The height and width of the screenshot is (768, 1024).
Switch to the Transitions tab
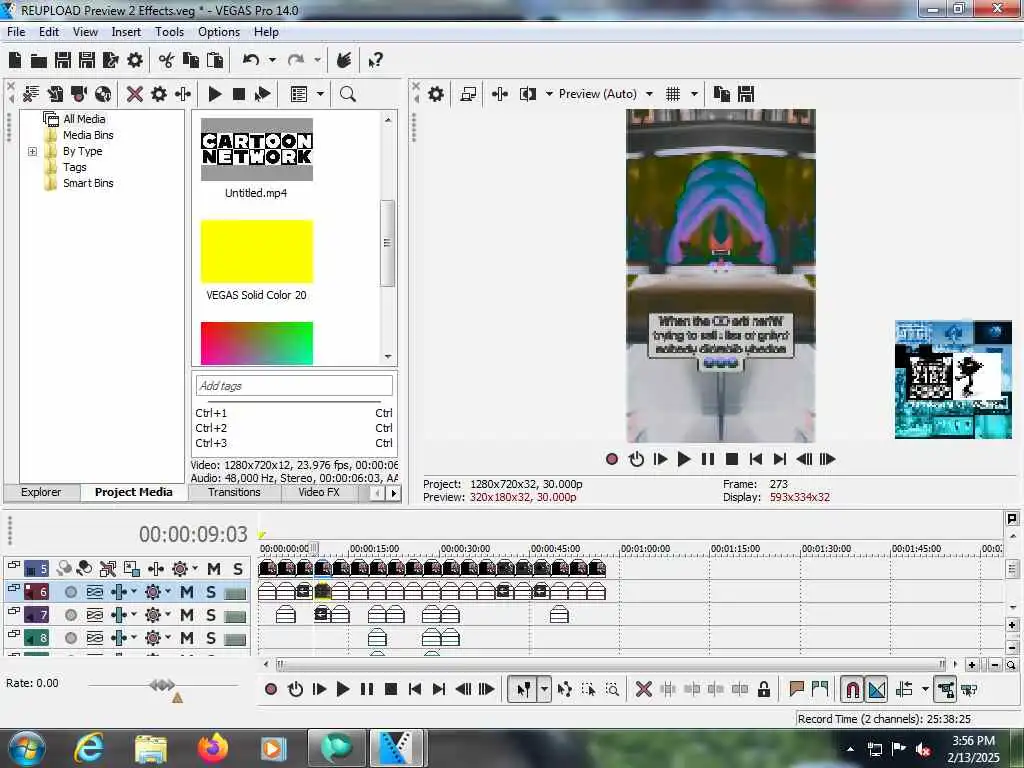coord(234,492)
